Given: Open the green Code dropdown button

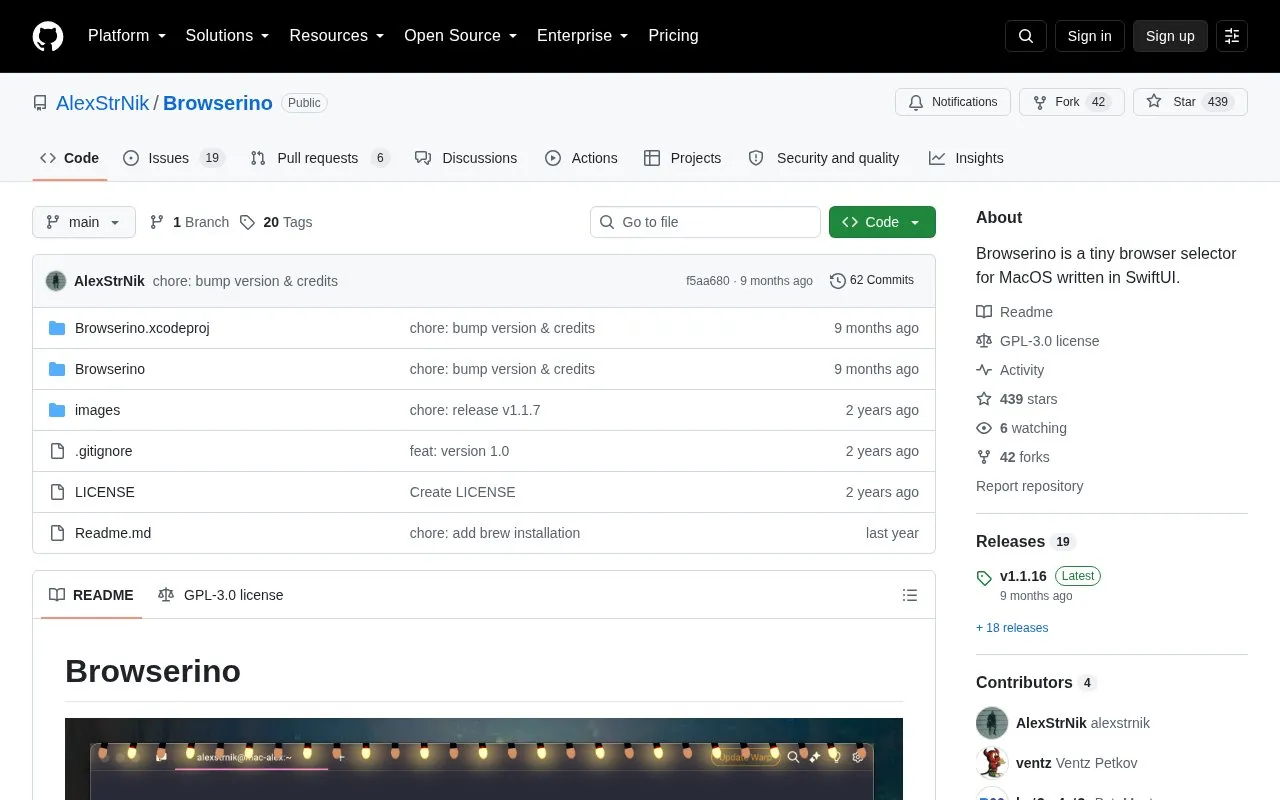Looking at the screenshot, I should pyautogui.click(x=882, y=222).
